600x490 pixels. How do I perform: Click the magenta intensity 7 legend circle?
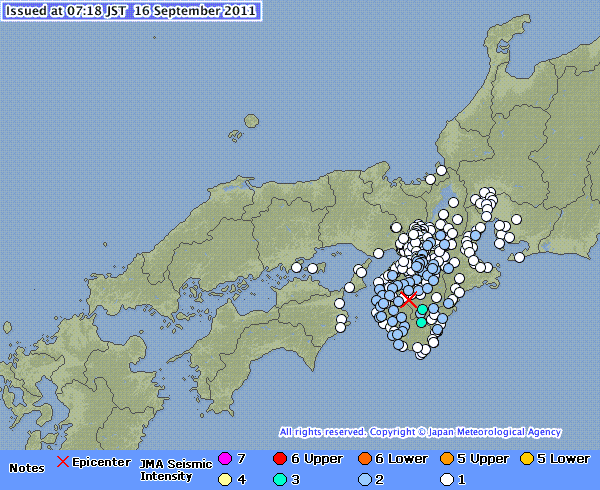(224, 459)
